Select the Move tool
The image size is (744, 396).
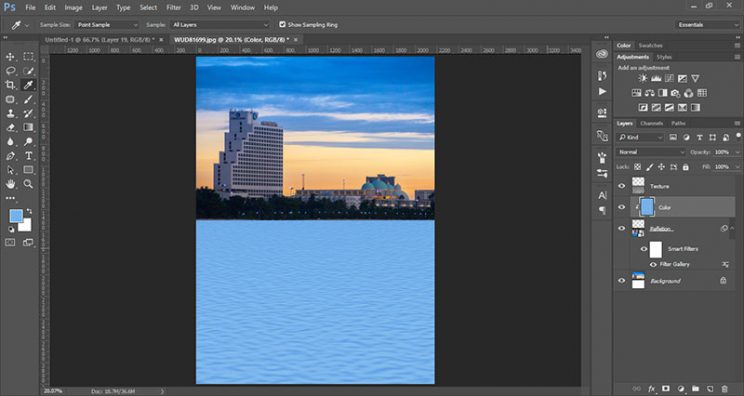(x=10, y=56)
